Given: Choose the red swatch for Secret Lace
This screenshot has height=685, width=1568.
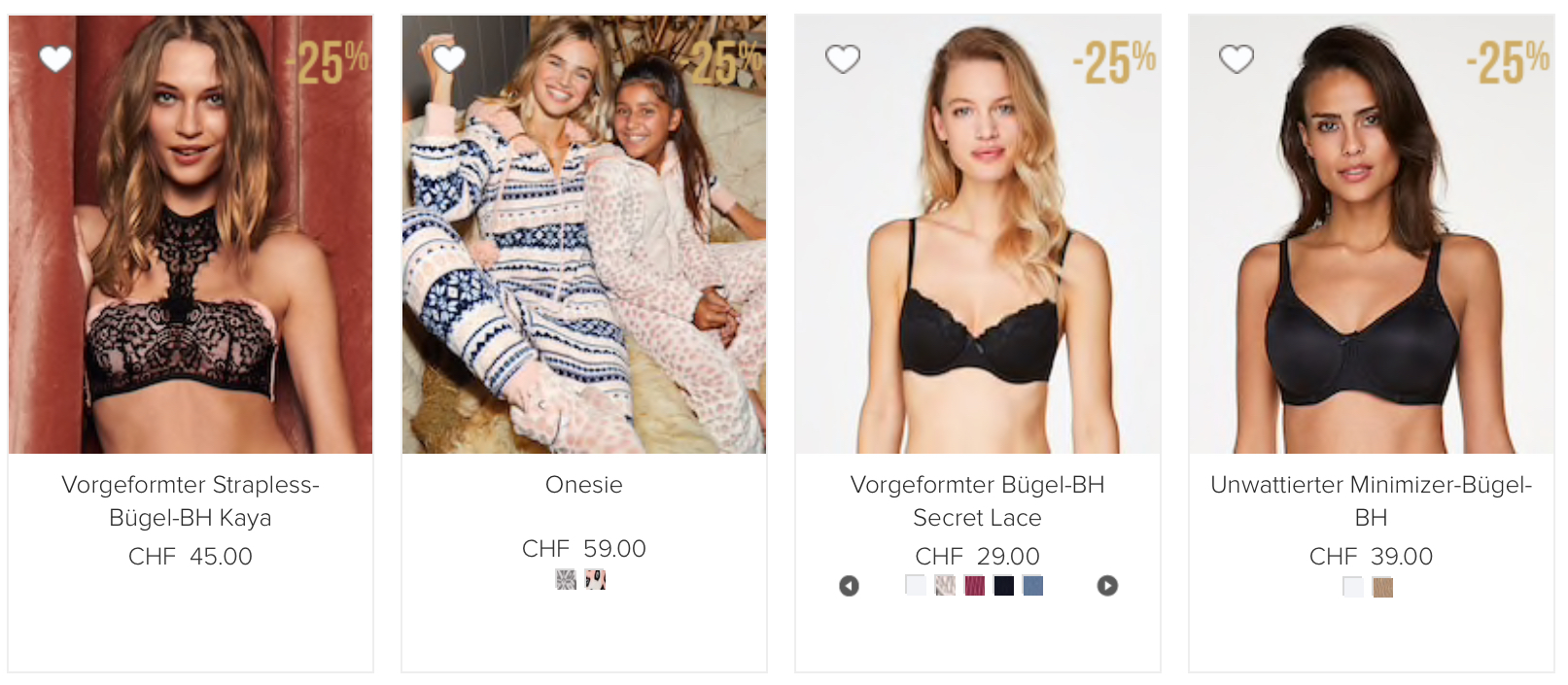Looking at the screenshot, I should tap(974, 585).
